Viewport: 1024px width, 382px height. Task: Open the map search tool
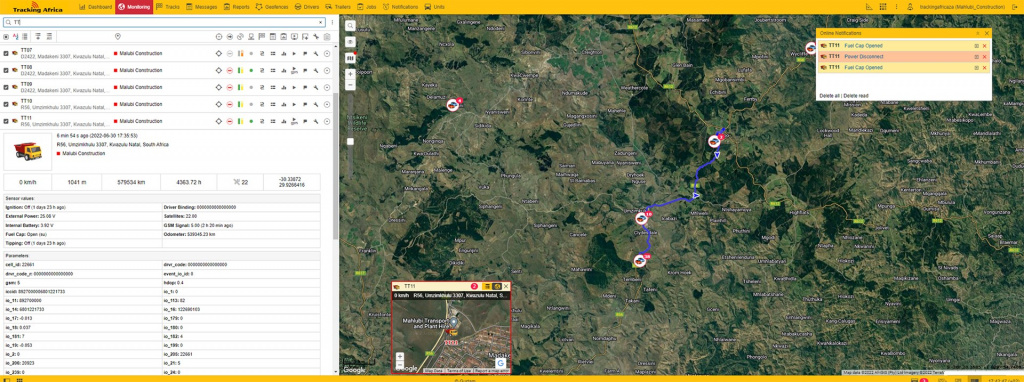click(351, 25)
